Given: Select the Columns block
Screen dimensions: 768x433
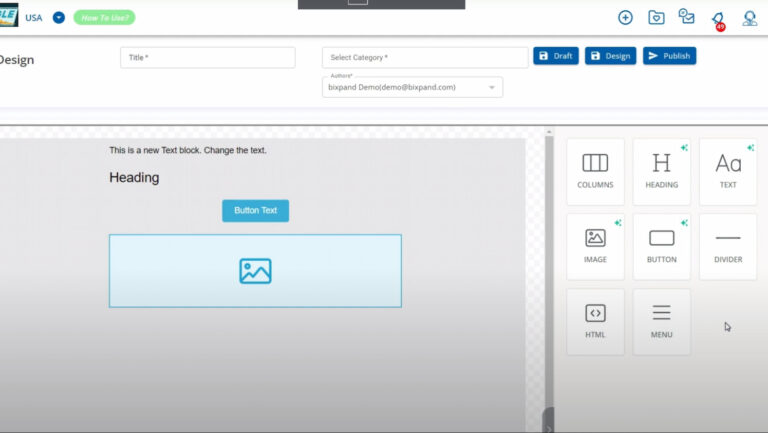Looking at the screenshot, I should [x=595, y=171].
